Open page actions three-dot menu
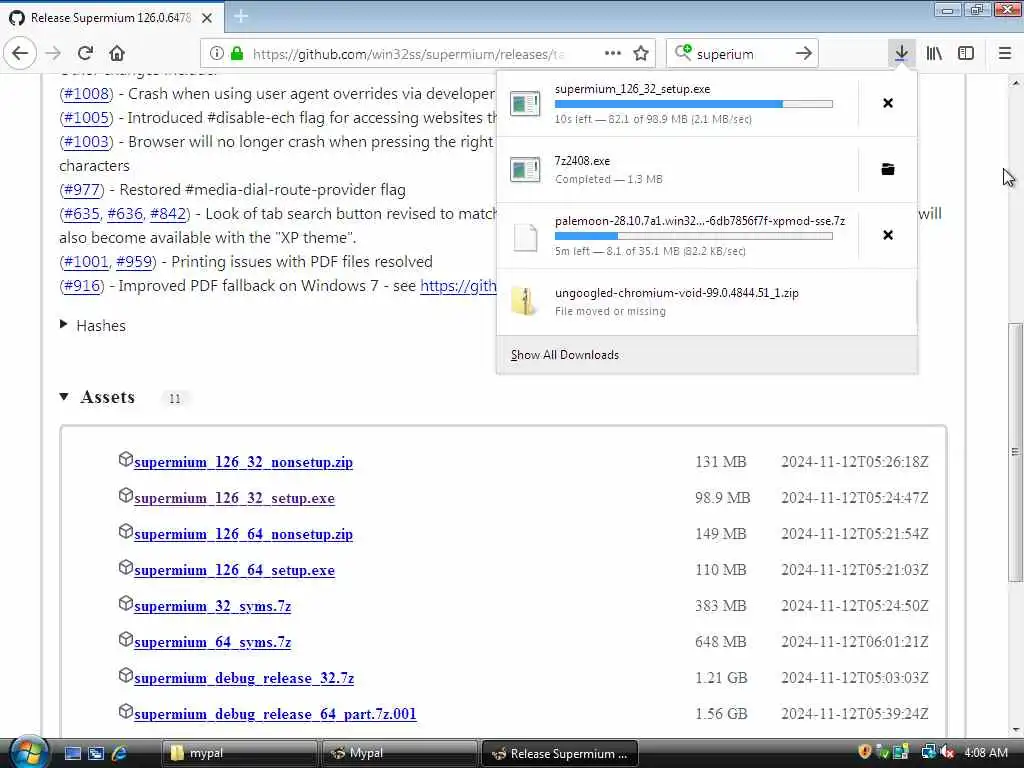Screen dimensions: 1024x768 [x=613, y=54]
